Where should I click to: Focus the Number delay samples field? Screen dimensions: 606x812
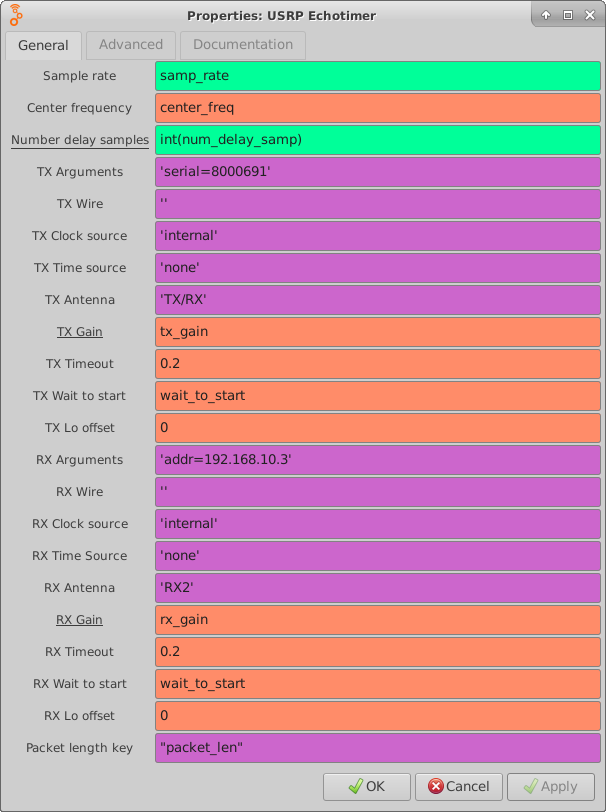click(378, 140)
